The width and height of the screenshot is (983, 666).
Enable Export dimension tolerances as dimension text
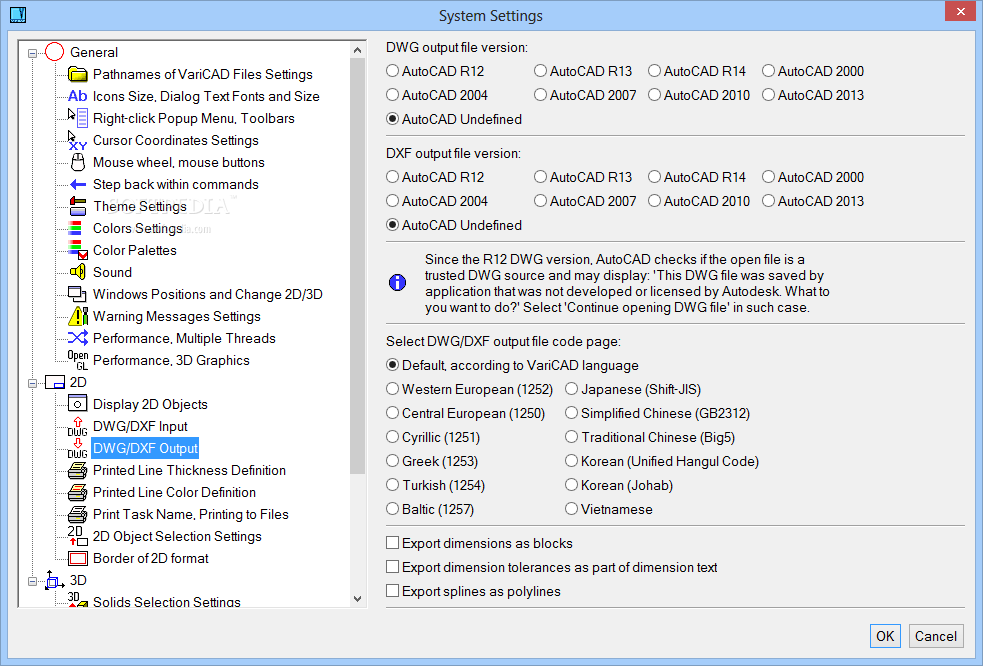pos(552,568)
